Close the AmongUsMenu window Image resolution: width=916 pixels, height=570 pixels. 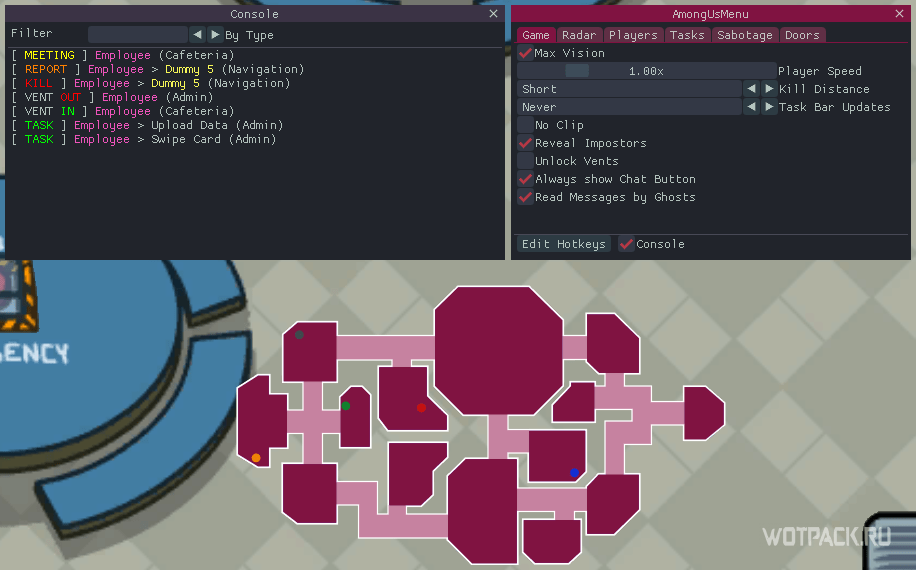[900, 13]
